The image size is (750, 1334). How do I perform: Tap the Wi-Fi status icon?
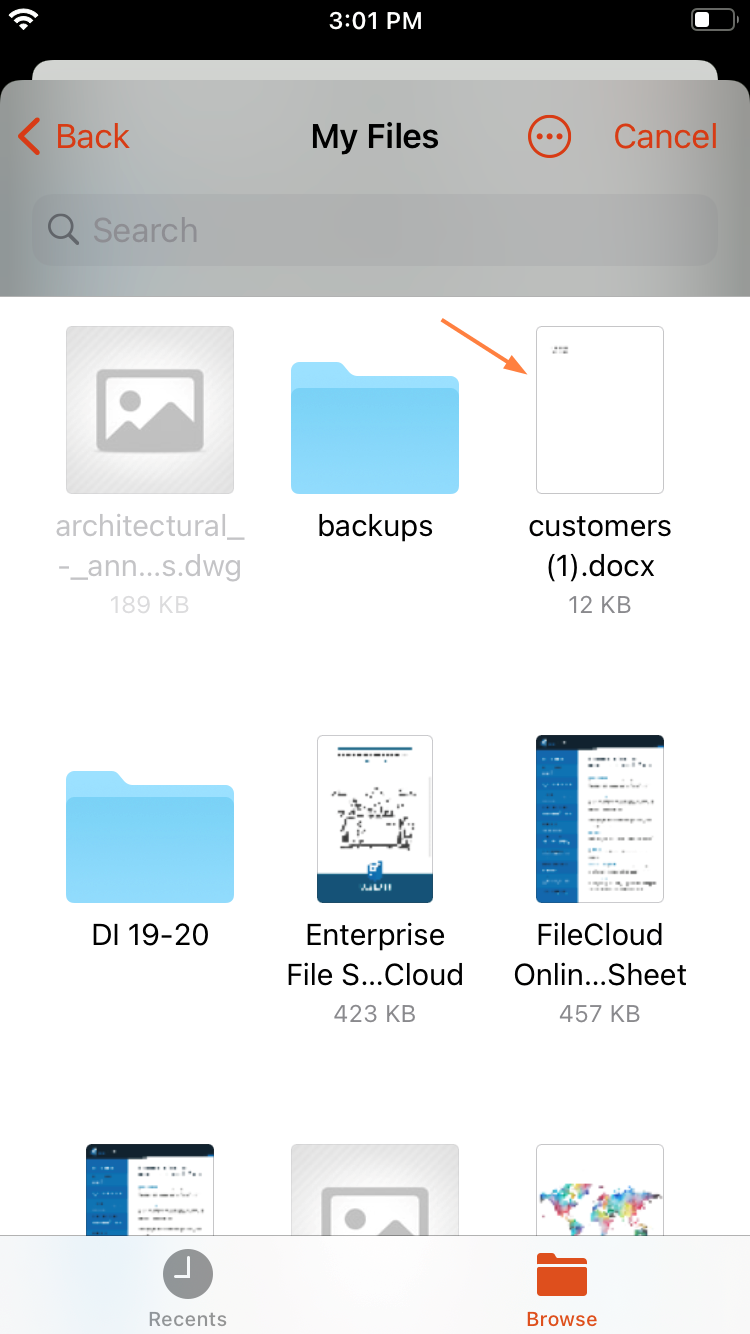(x=22, y=18)
